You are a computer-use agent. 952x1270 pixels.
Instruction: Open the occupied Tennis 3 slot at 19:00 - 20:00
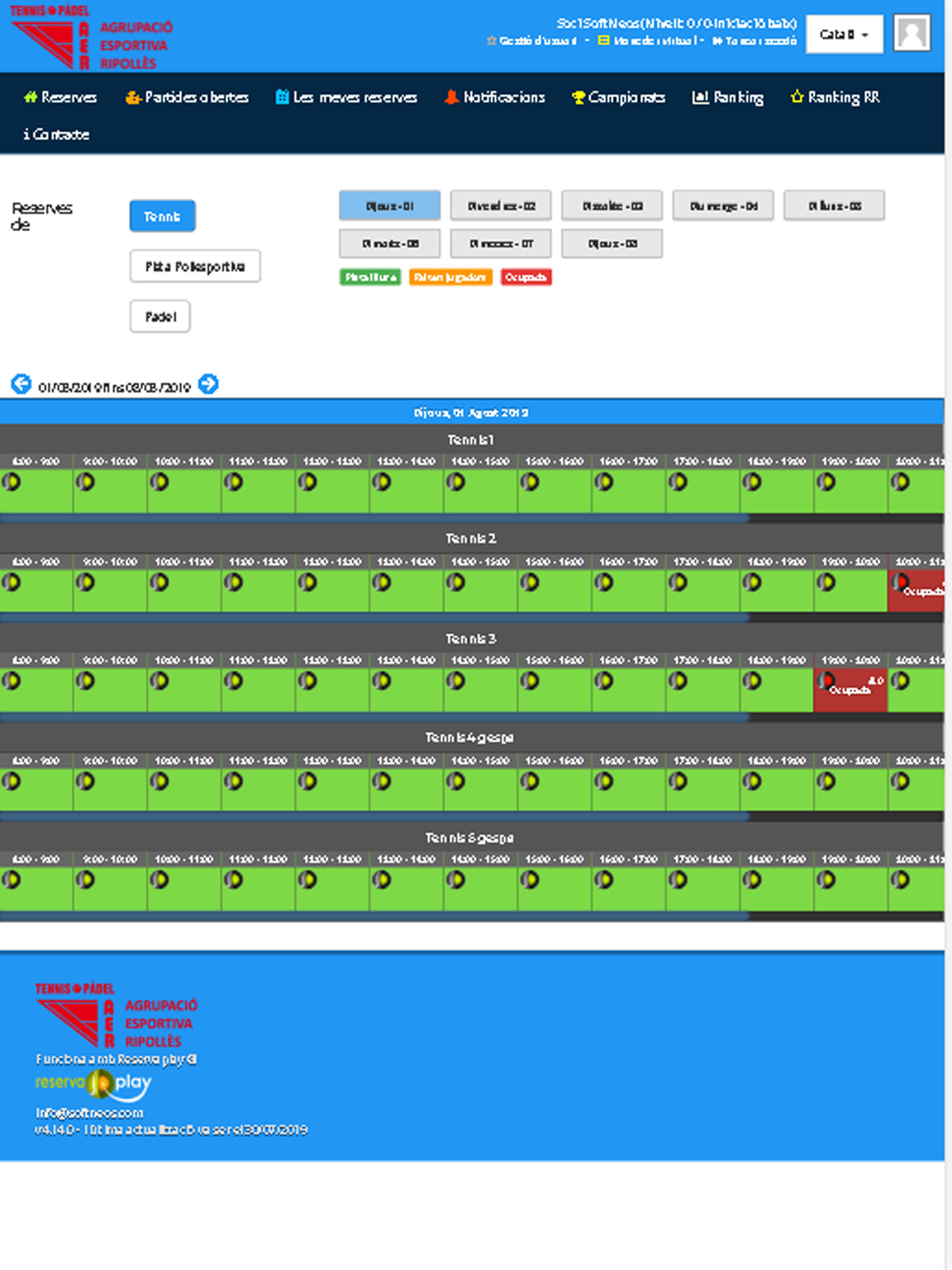tap(851, 690)
